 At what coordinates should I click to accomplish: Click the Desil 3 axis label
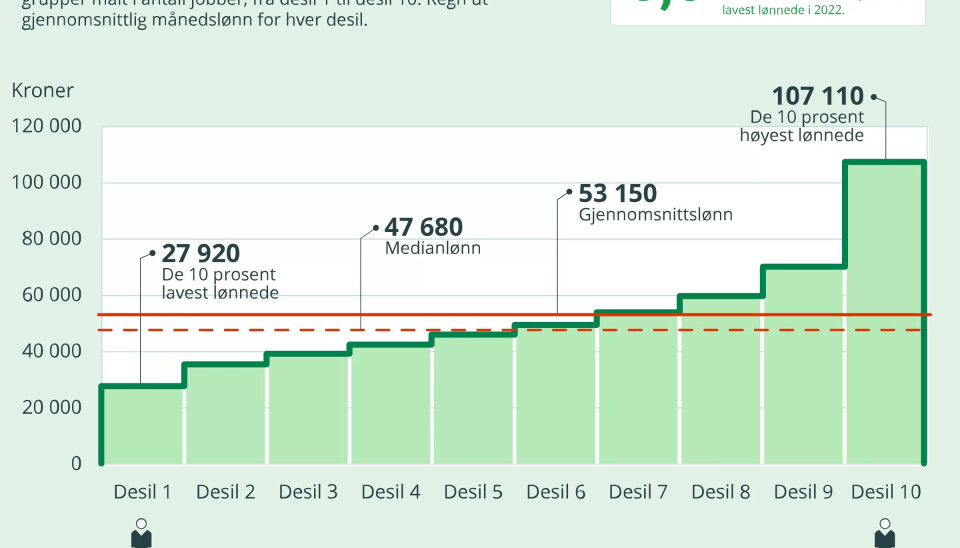click(308, 492)
